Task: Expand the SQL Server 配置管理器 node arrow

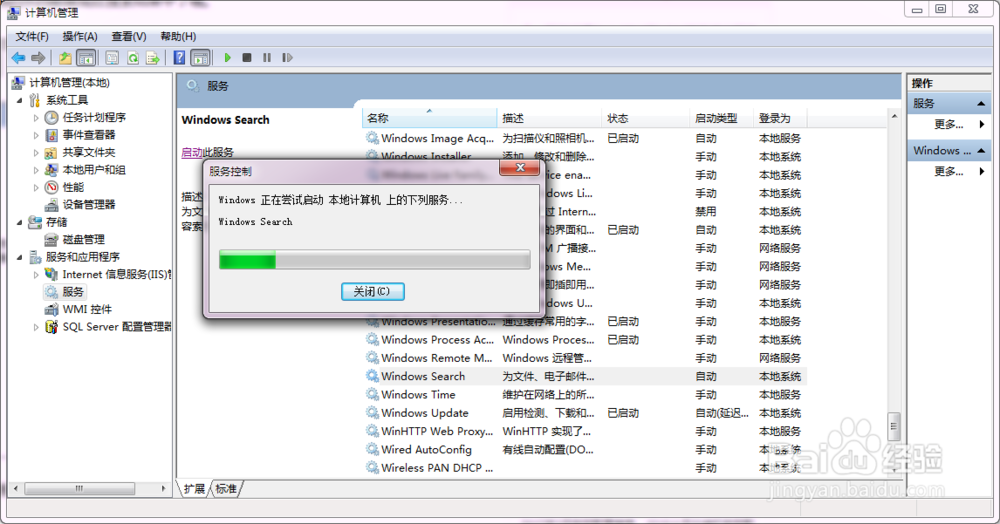Action: click(36, 327)
